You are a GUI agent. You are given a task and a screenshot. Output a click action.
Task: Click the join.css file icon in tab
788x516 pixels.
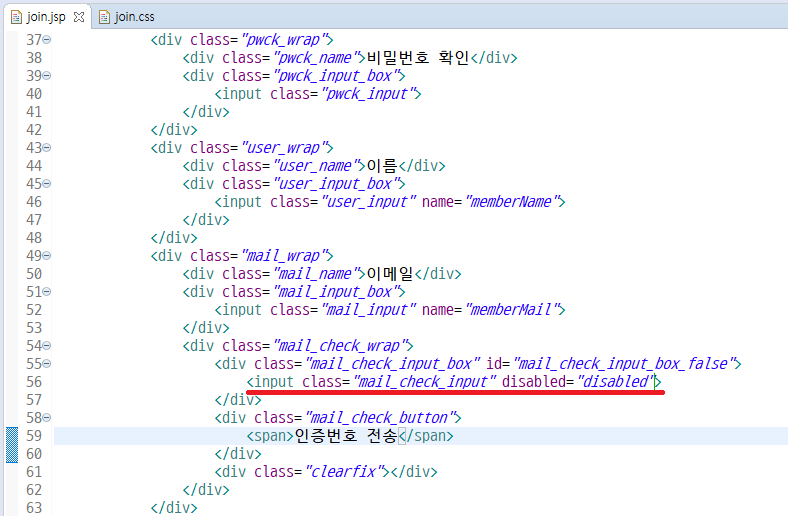[x=104, y=17]
